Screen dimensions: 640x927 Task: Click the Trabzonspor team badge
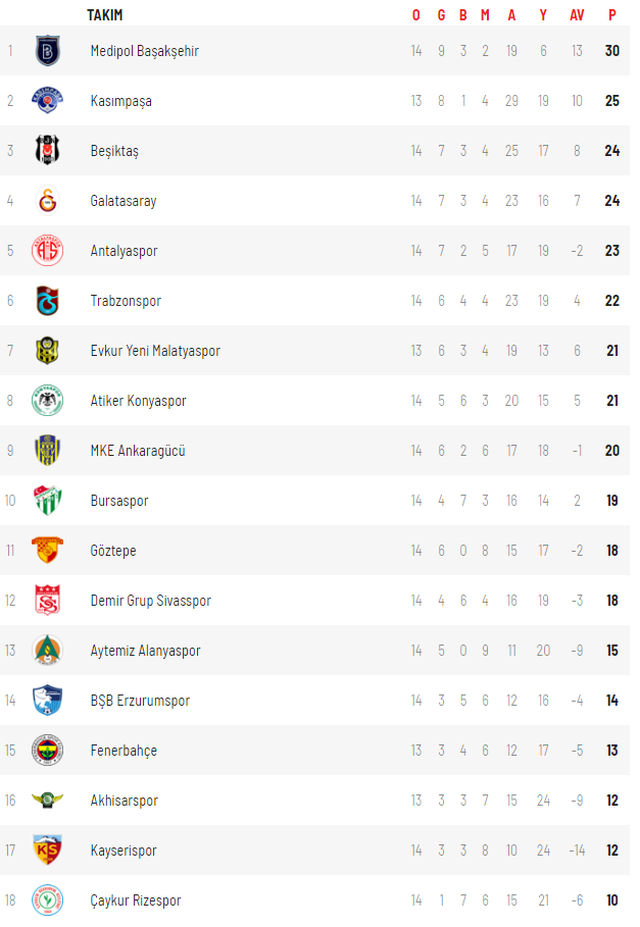(x=48, y=300)
